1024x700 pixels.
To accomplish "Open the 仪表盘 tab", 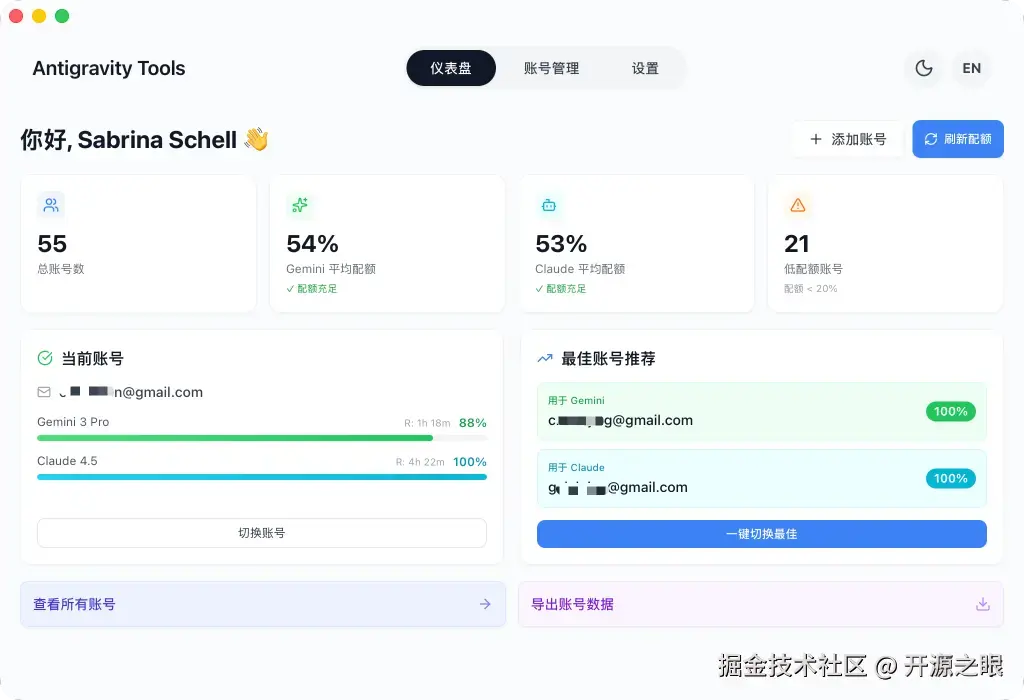I will click(451, 68).
